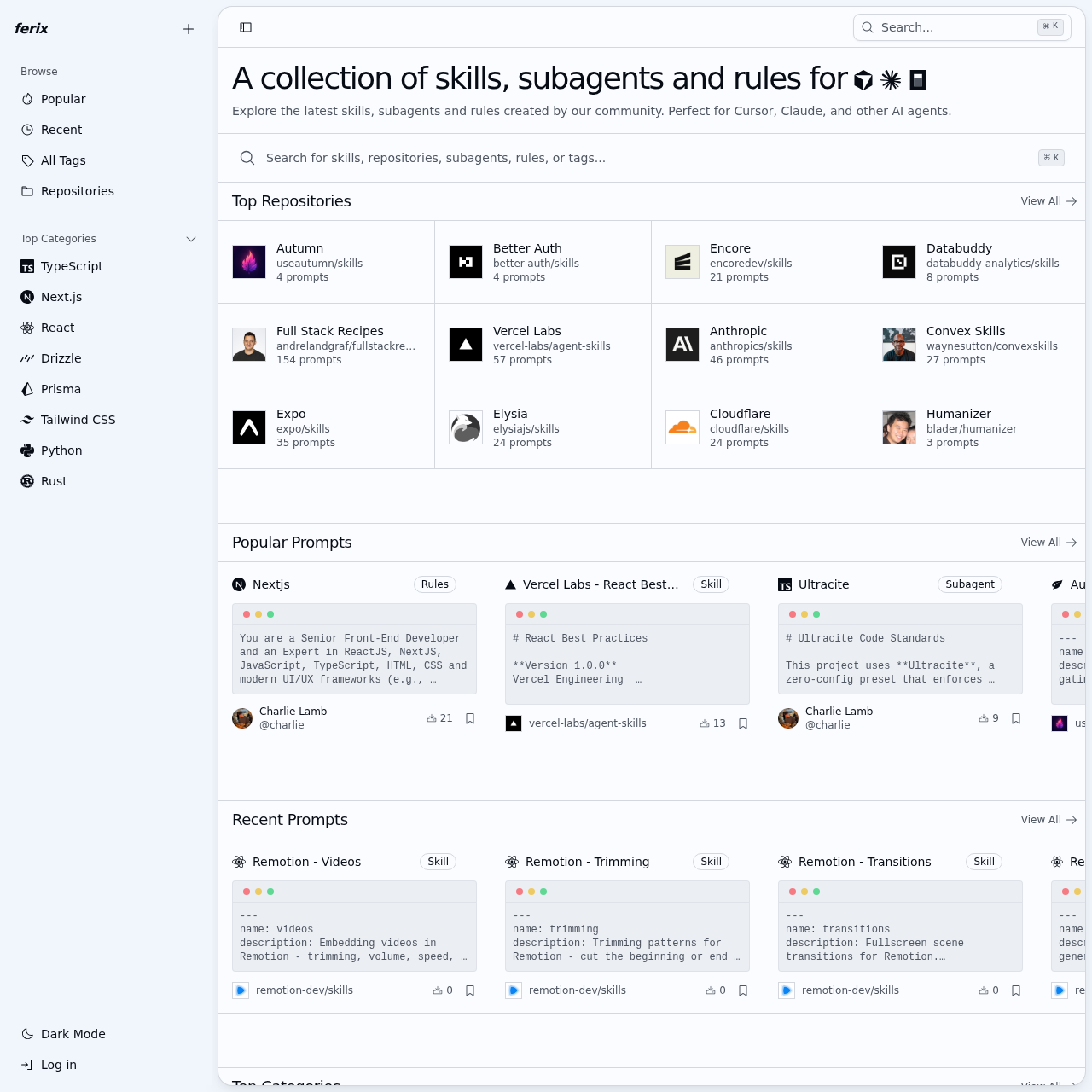
Task: Bookmark the Remotion - Transitions prompt
Action: pyautogui.click(x=1016, y=990)
